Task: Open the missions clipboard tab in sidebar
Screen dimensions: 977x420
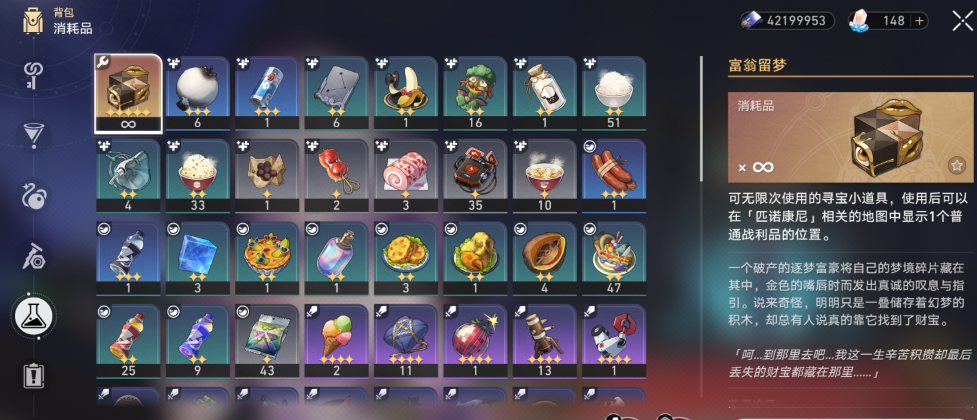Action: 33,376
